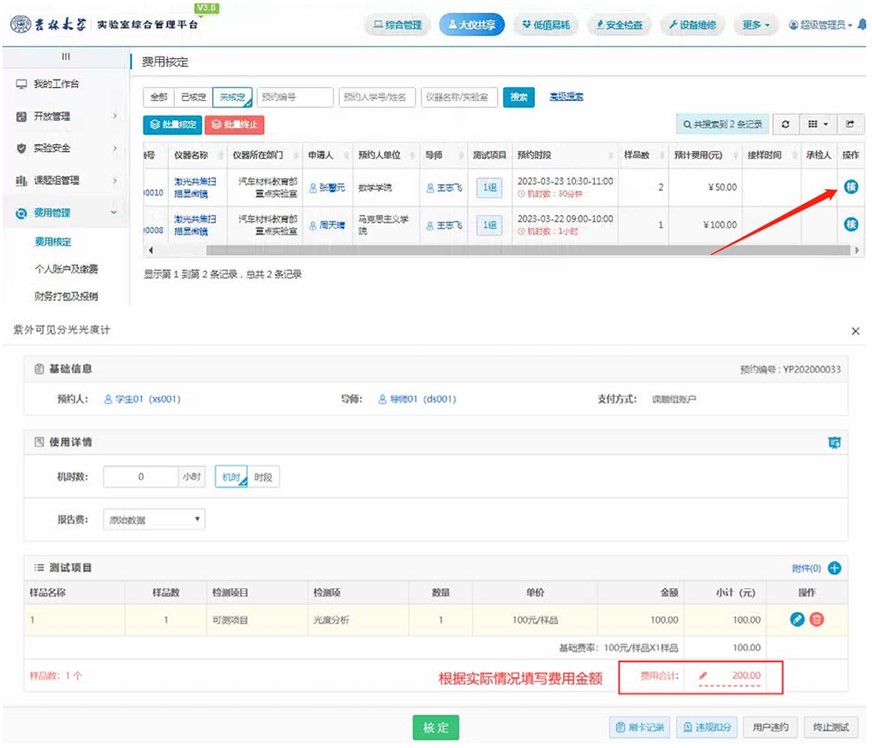Click the table's horizontal scrollbar

pos(450,250)
